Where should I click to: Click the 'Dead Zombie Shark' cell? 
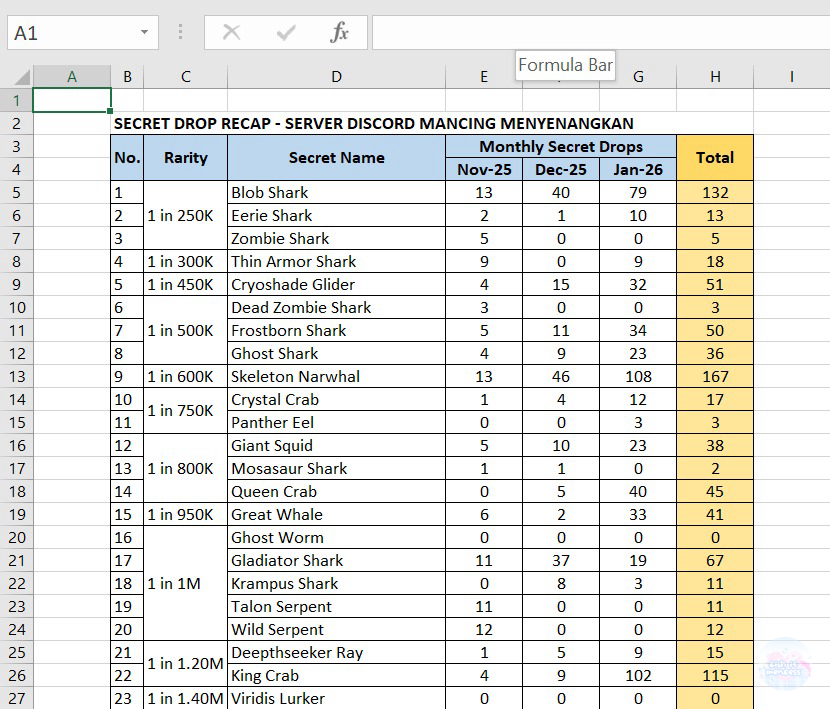pos(336,308)
